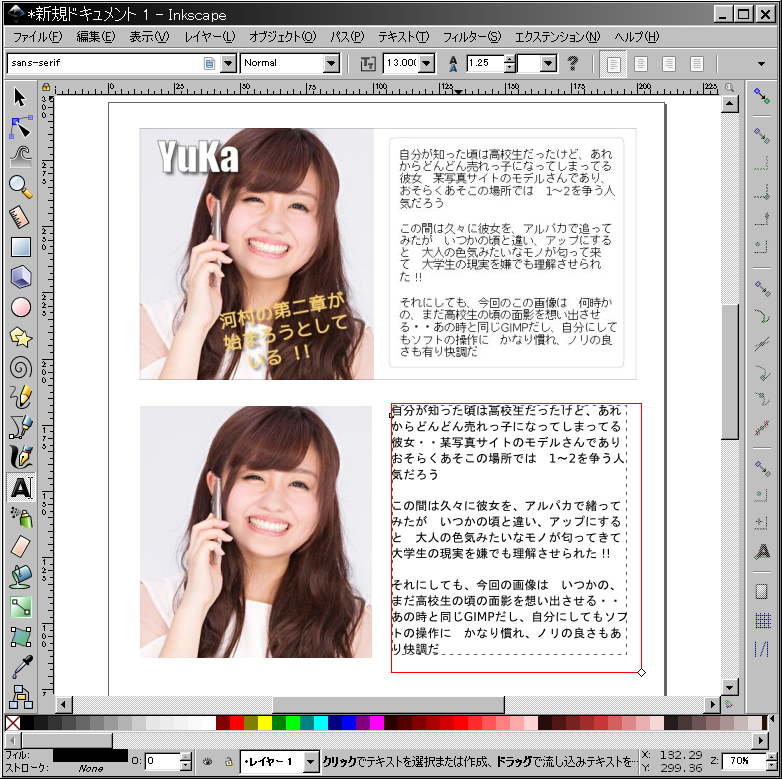Select the Bezier pen tool
Screen dimensions: 782x779
point(20,427)
